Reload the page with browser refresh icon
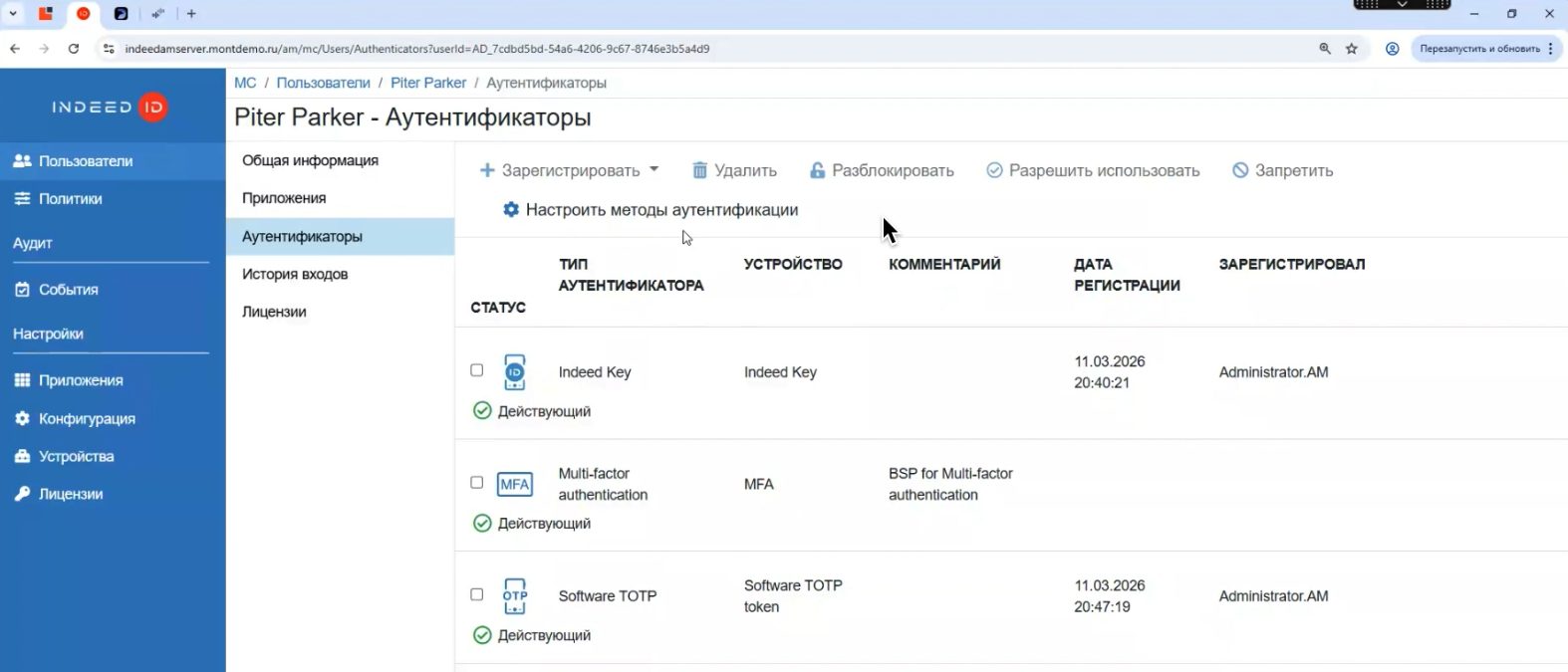Image resolution: width=1568 pixels, height=672 pixels. (74, 49)
